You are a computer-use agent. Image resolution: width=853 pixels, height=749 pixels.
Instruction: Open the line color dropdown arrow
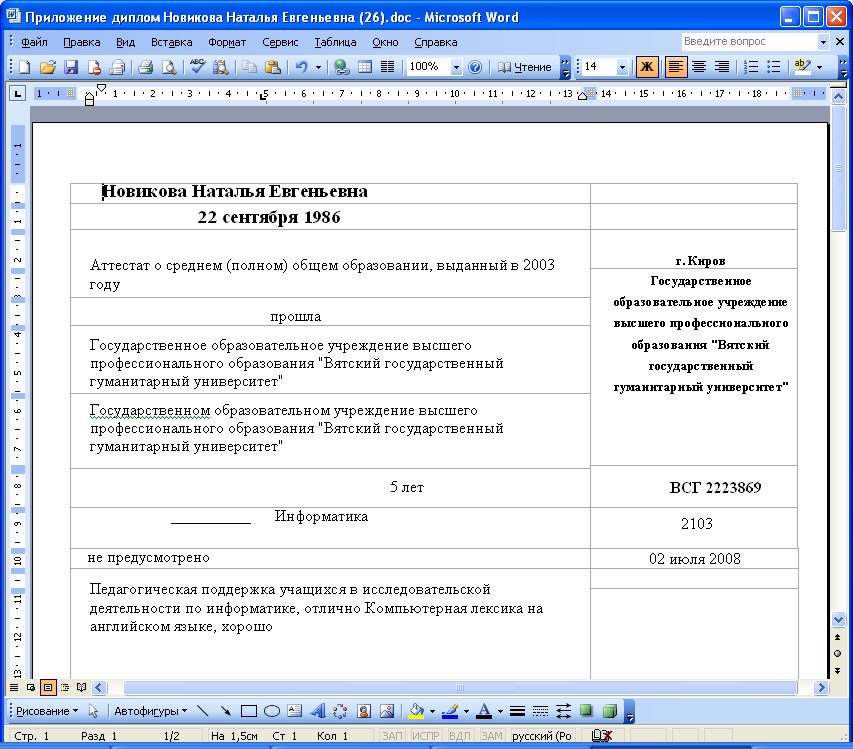pos(466,711)
